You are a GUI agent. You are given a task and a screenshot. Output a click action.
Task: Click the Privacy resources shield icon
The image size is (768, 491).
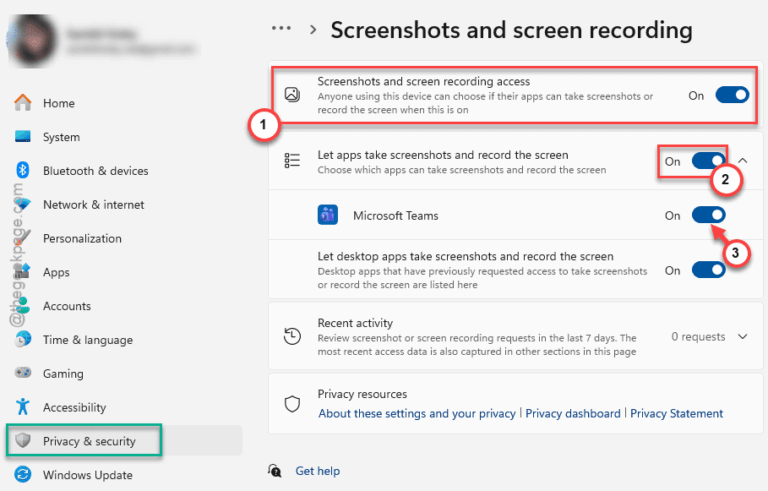[x=292, y=404]
